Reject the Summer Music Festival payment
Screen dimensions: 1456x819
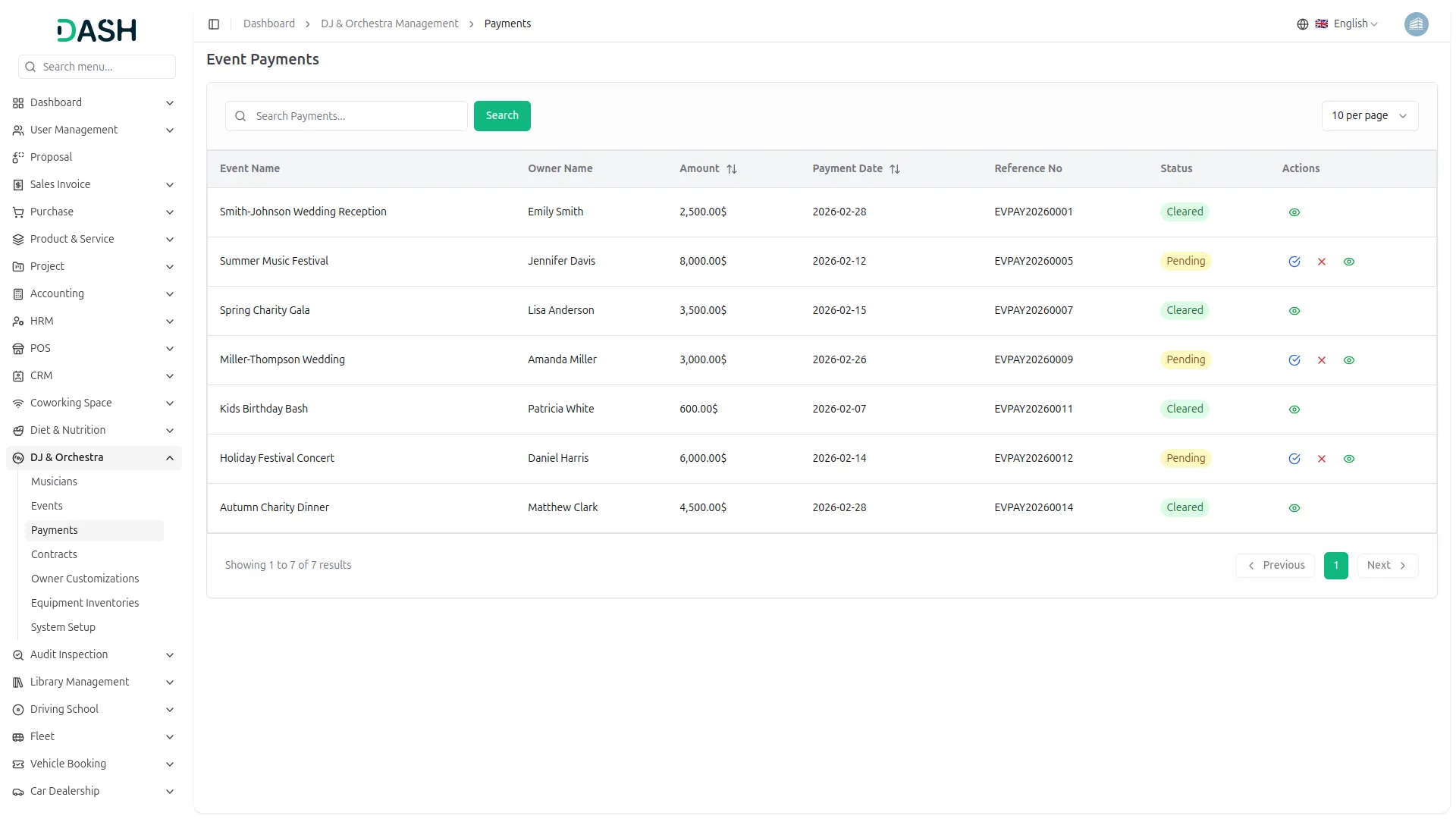[1322, 262]
